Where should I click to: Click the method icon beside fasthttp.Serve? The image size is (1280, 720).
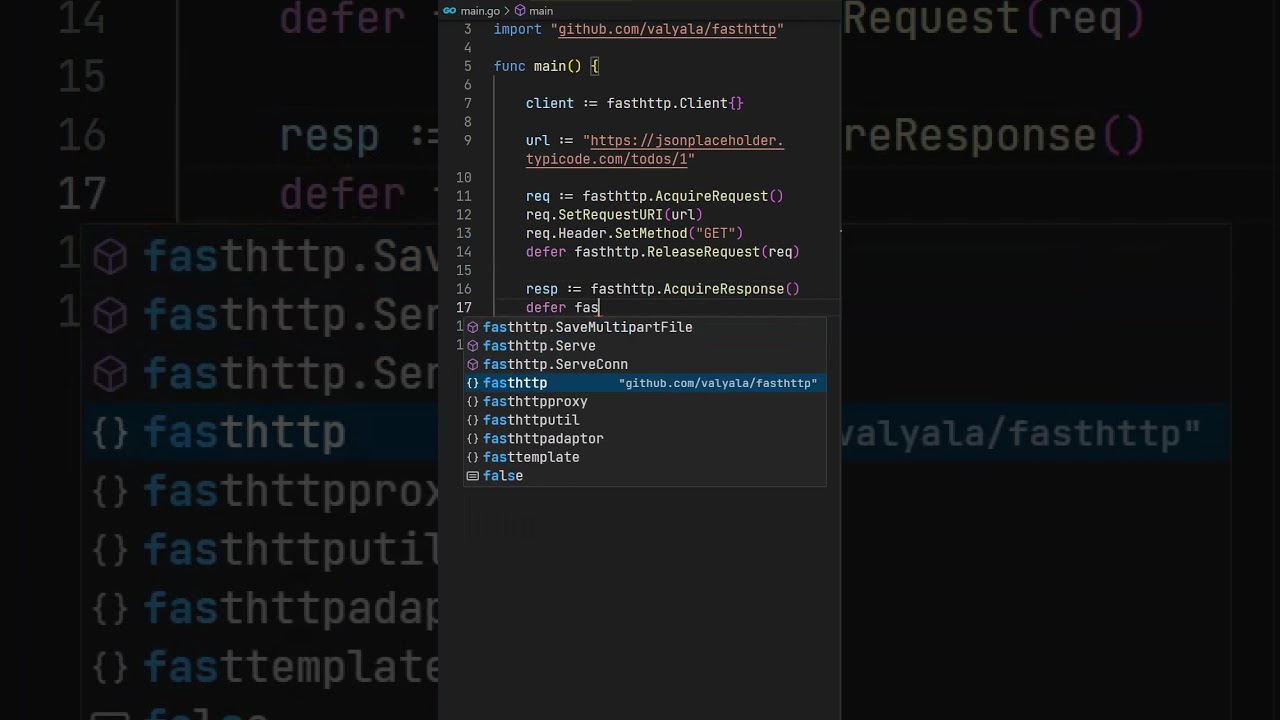pos(473,346)
